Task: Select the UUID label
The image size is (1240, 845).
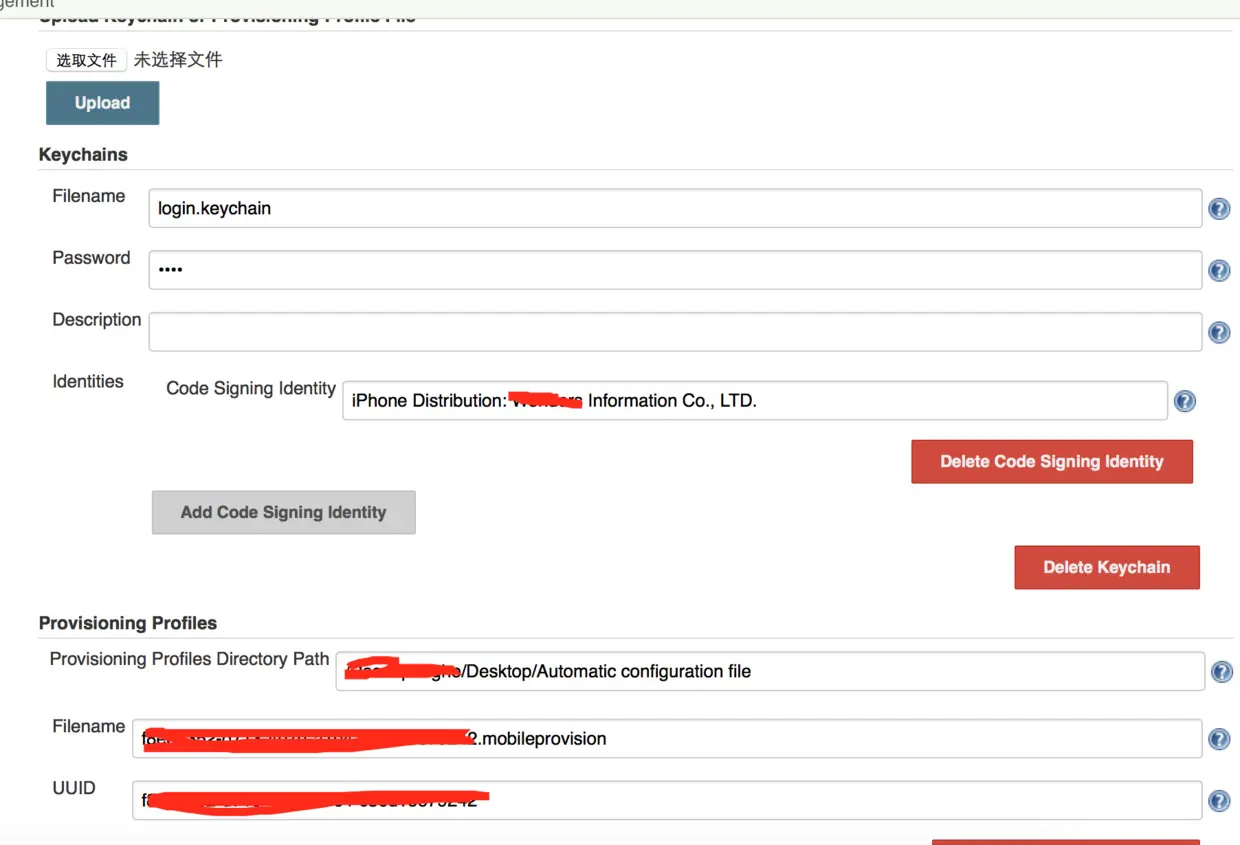Action: (74, 788)
